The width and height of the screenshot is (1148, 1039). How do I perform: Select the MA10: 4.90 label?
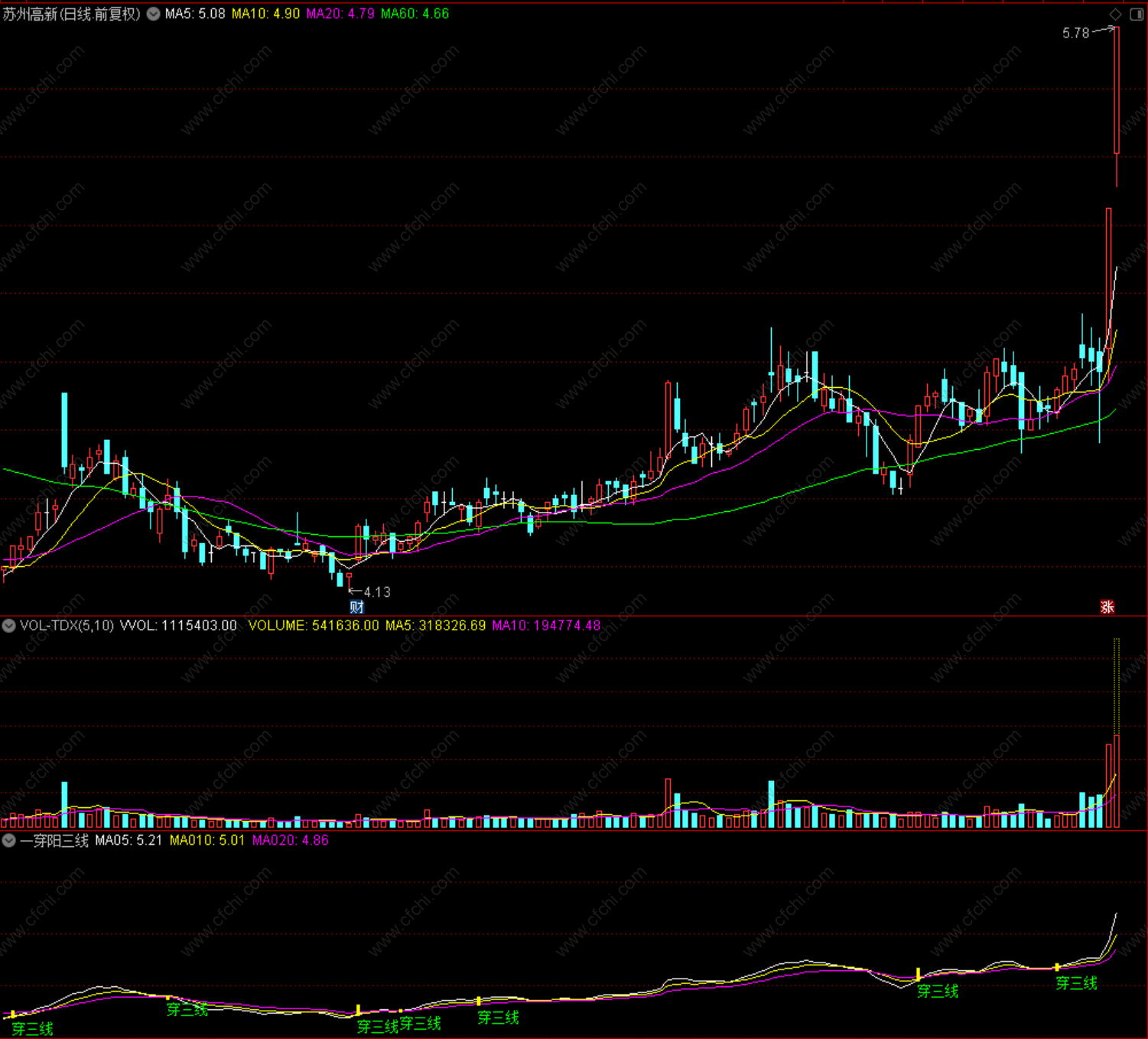tap(265, 14)
